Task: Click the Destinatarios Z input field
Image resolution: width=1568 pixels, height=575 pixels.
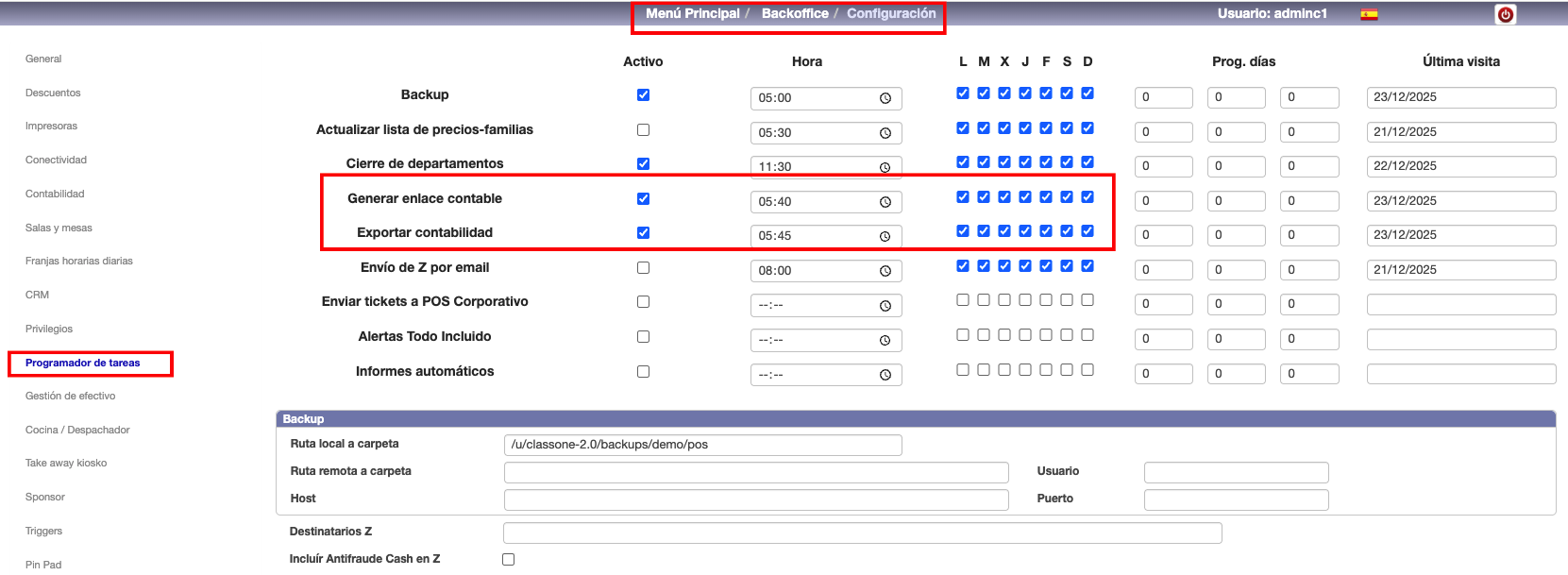Action: pyautogui.click(x=862, y=533)
